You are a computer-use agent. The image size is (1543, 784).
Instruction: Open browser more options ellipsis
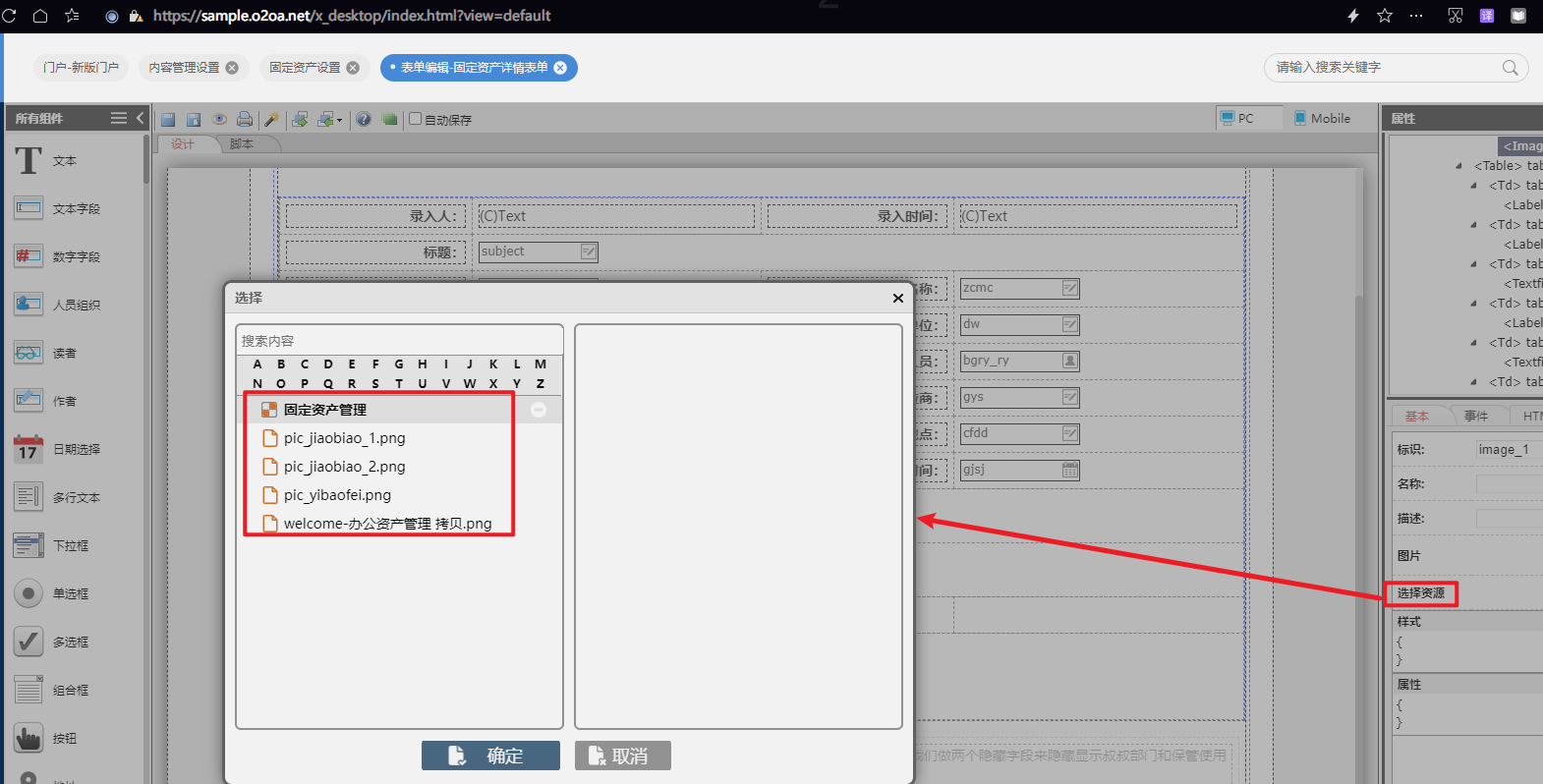1416,16
